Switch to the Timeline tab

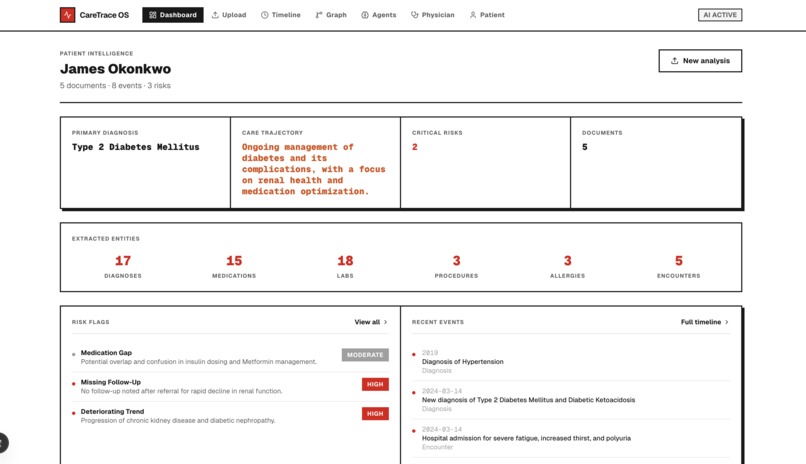point(281,15)
